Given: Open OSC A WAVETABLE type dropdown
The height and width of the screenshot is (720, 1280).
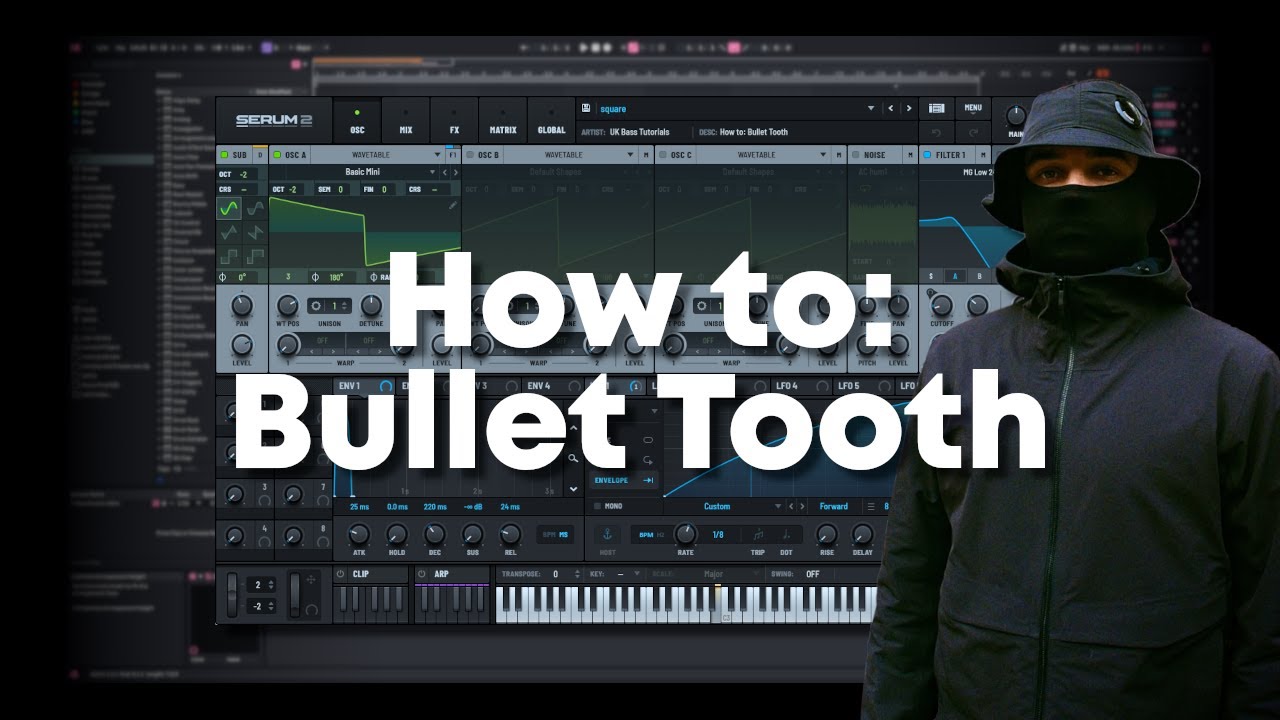Looking at the screenshot, I should pos(437,155).
